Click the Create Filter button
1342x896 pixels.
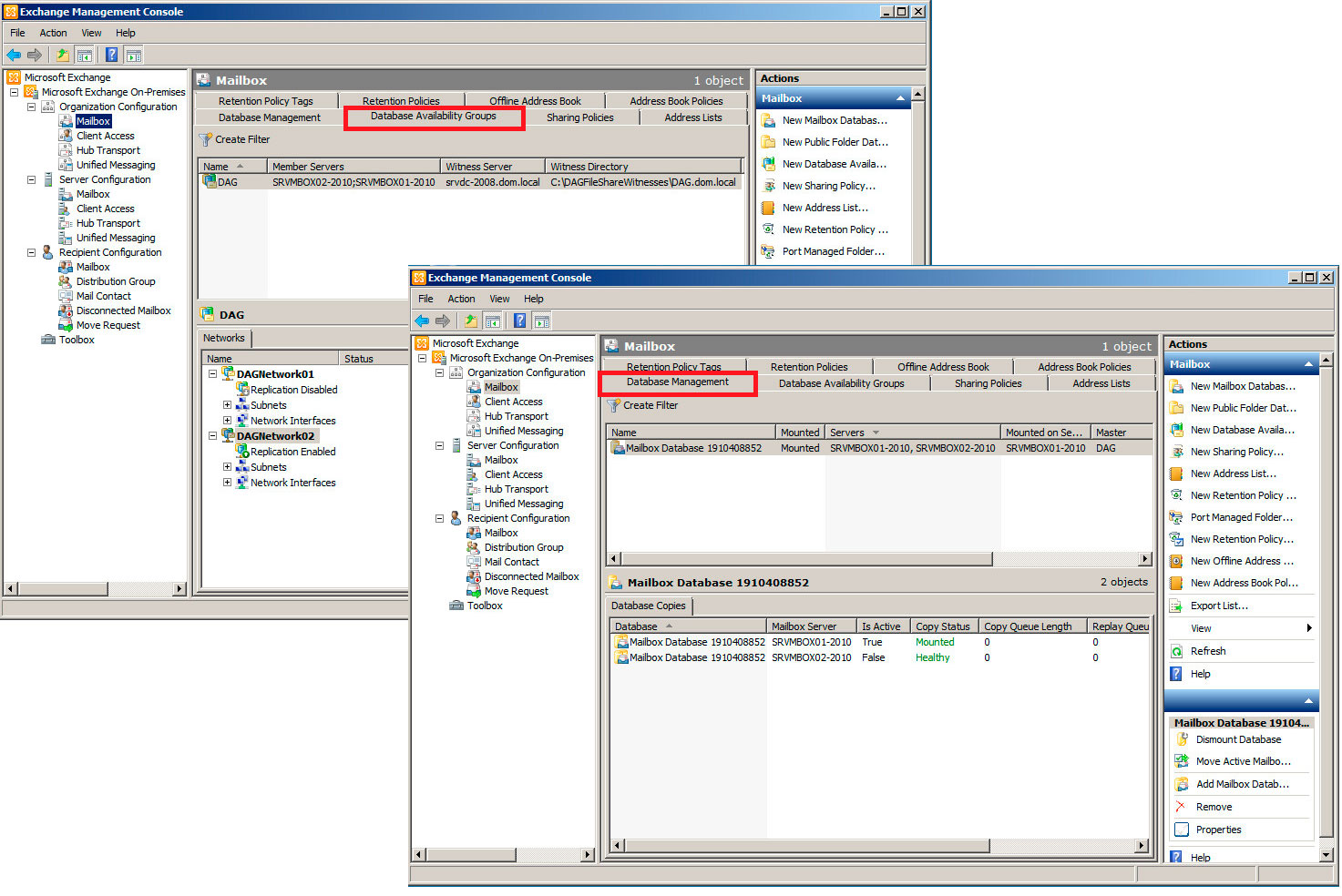click(x=642, y=405)
